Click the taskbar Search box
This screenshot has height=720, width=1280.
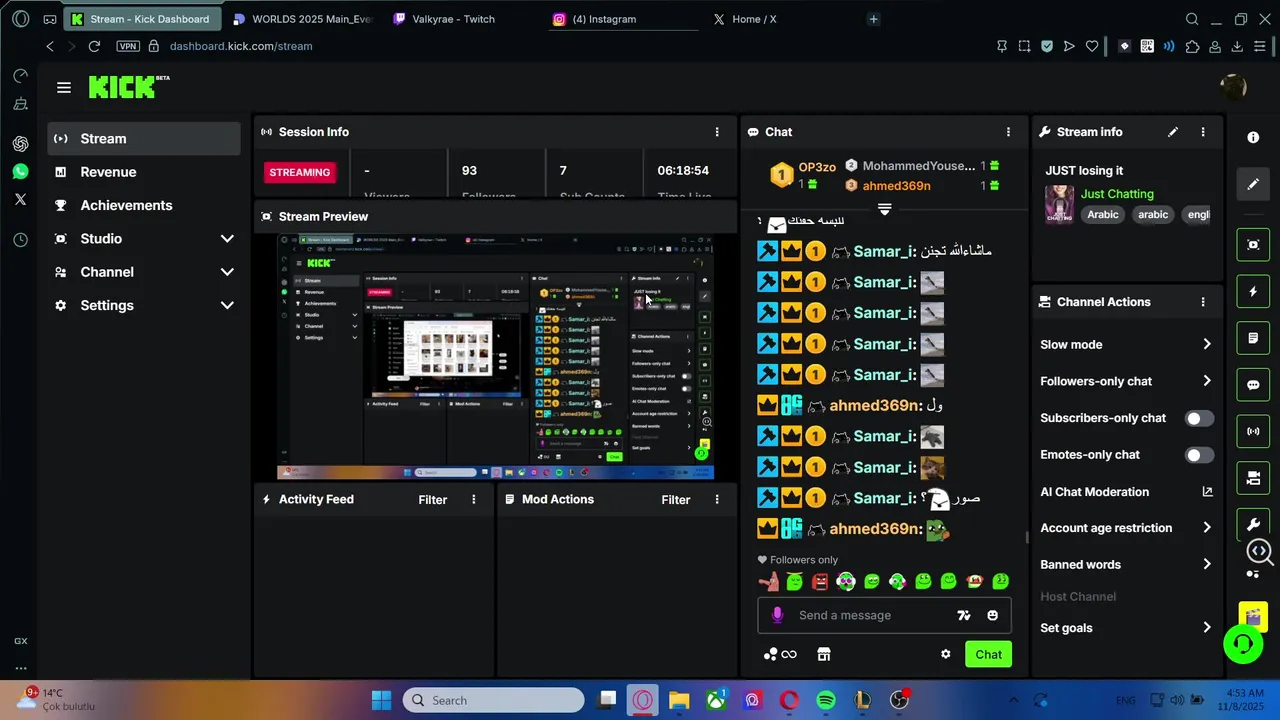tap(494, 700)
